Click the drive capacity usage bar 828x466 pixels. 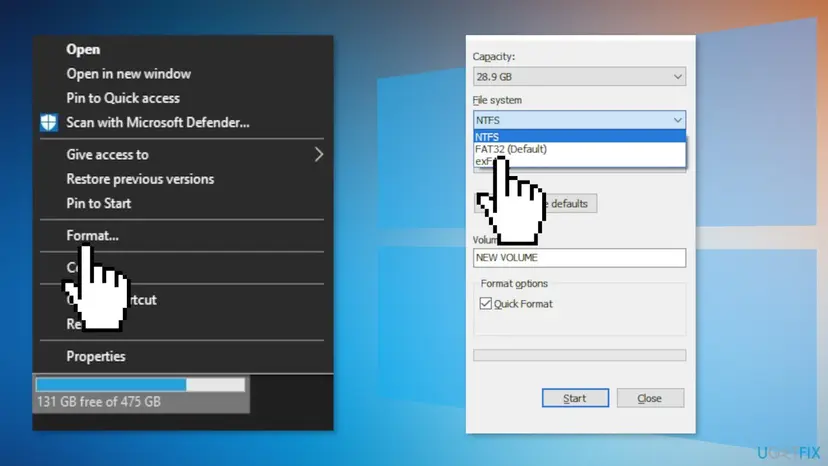coord(140,385)
